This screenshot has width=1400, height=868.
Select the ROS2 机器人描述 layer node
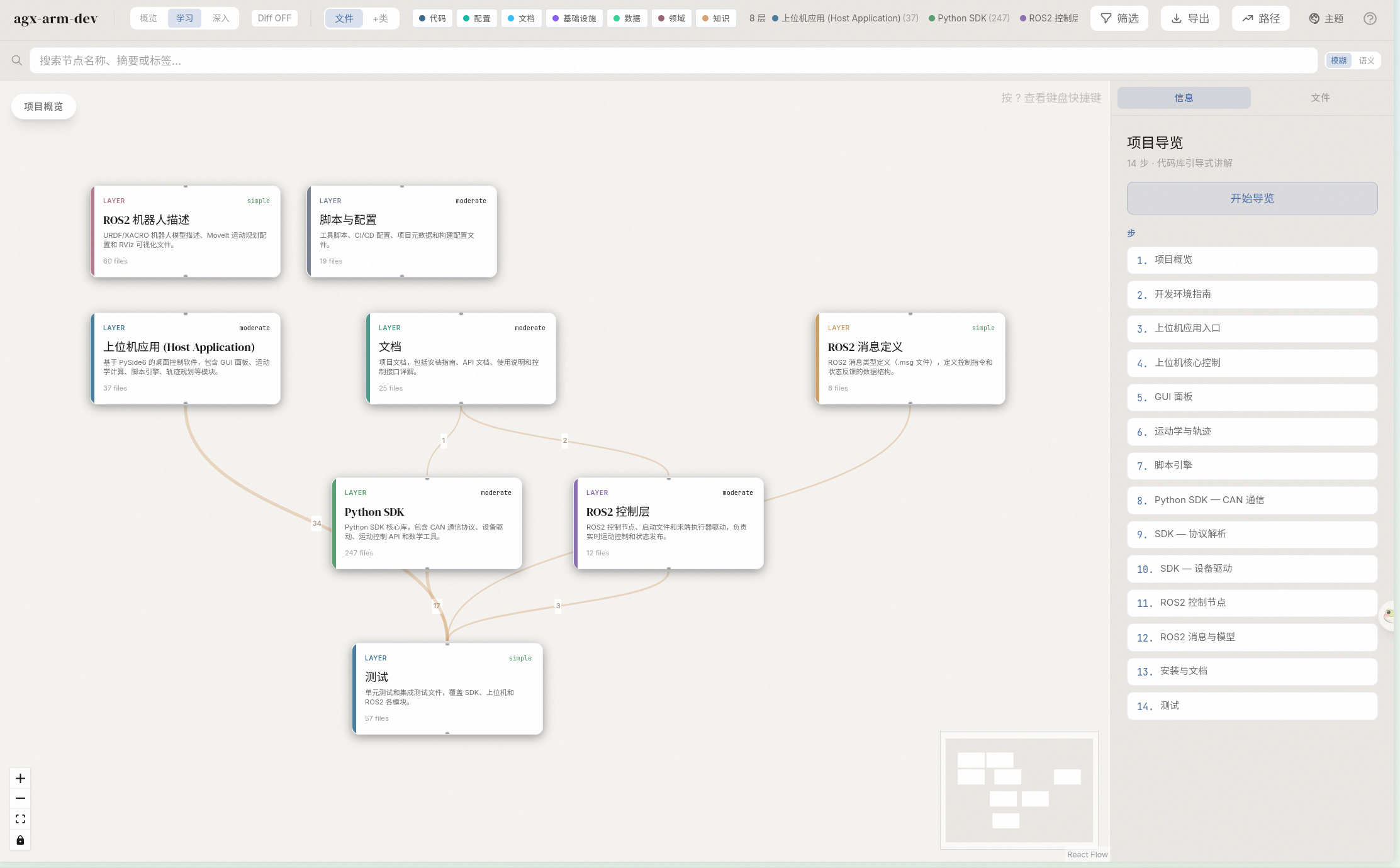(186, 231)
